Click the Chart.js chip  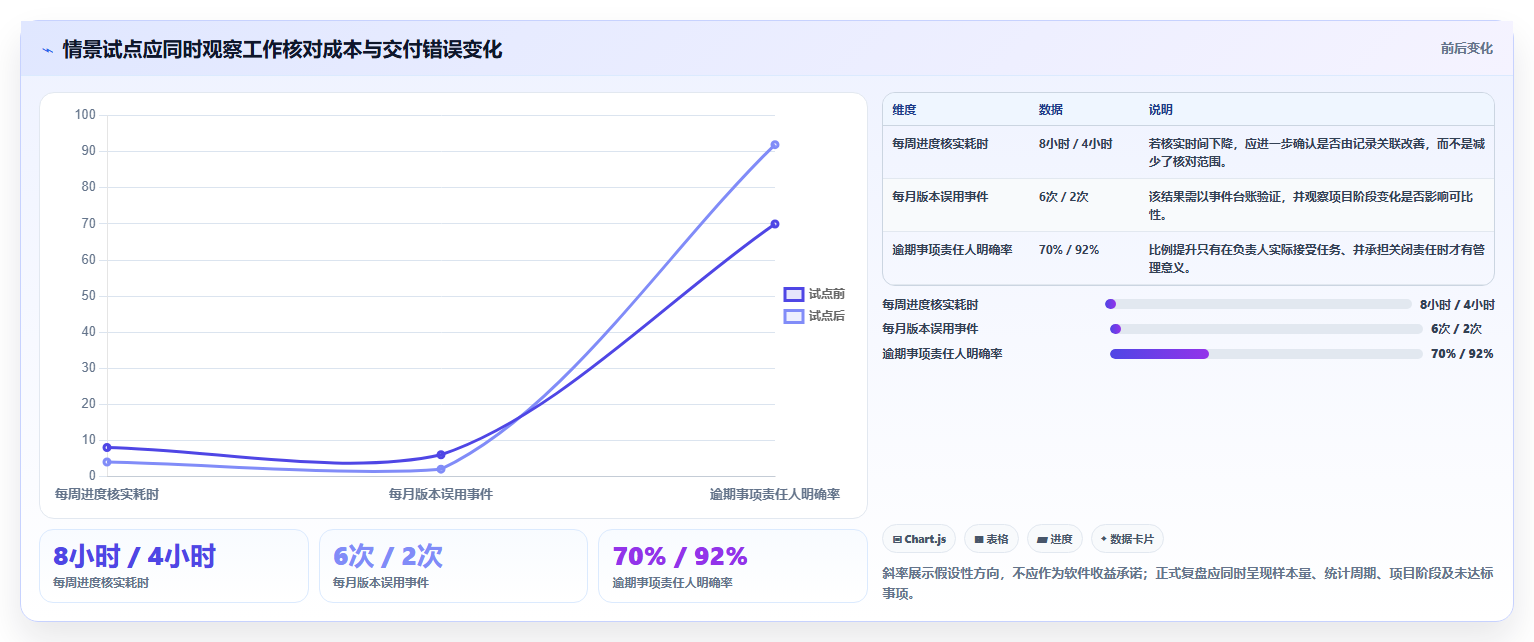(919, 539)
